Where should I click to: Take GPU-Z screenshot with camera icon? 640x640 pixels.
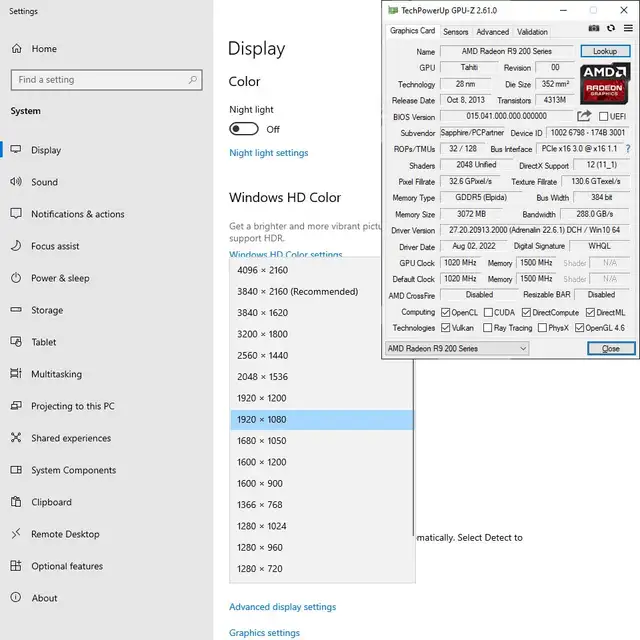594,28
